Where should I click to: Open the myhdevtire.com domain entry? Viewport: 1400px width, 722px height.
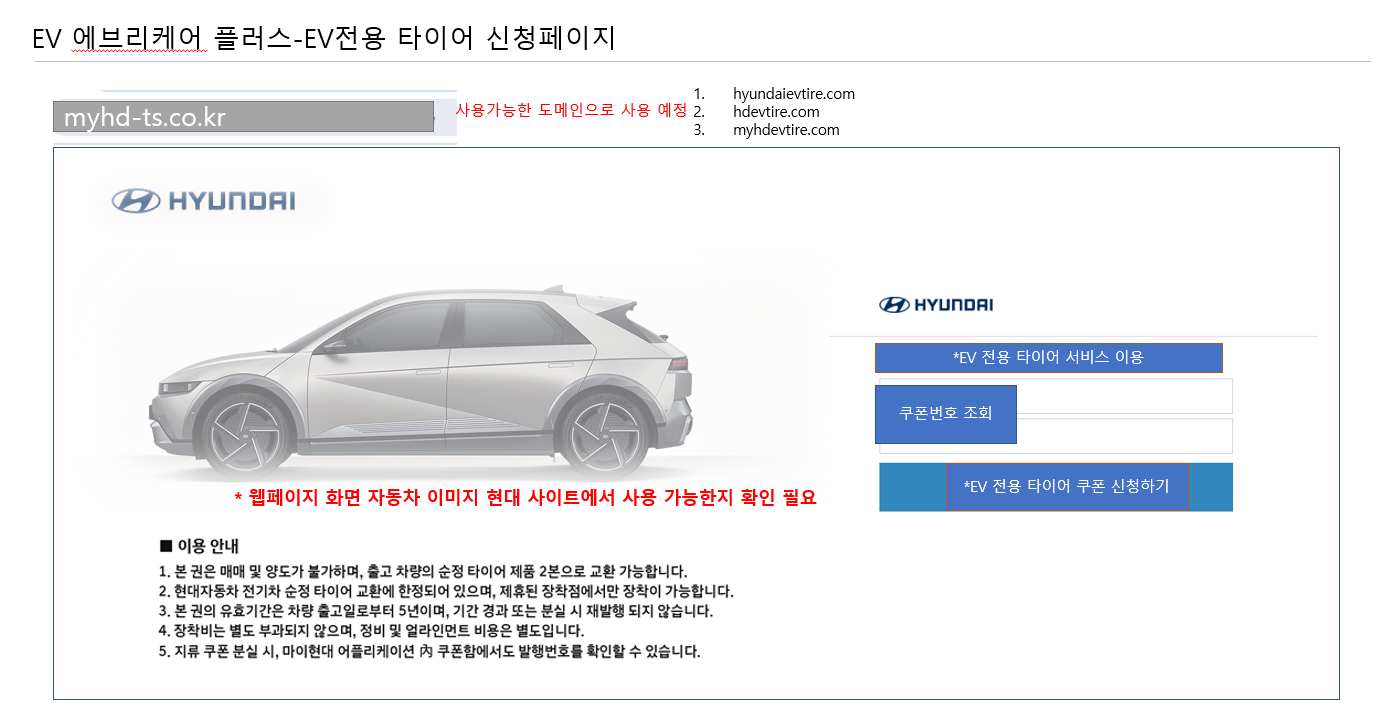(x=785, y=130)
